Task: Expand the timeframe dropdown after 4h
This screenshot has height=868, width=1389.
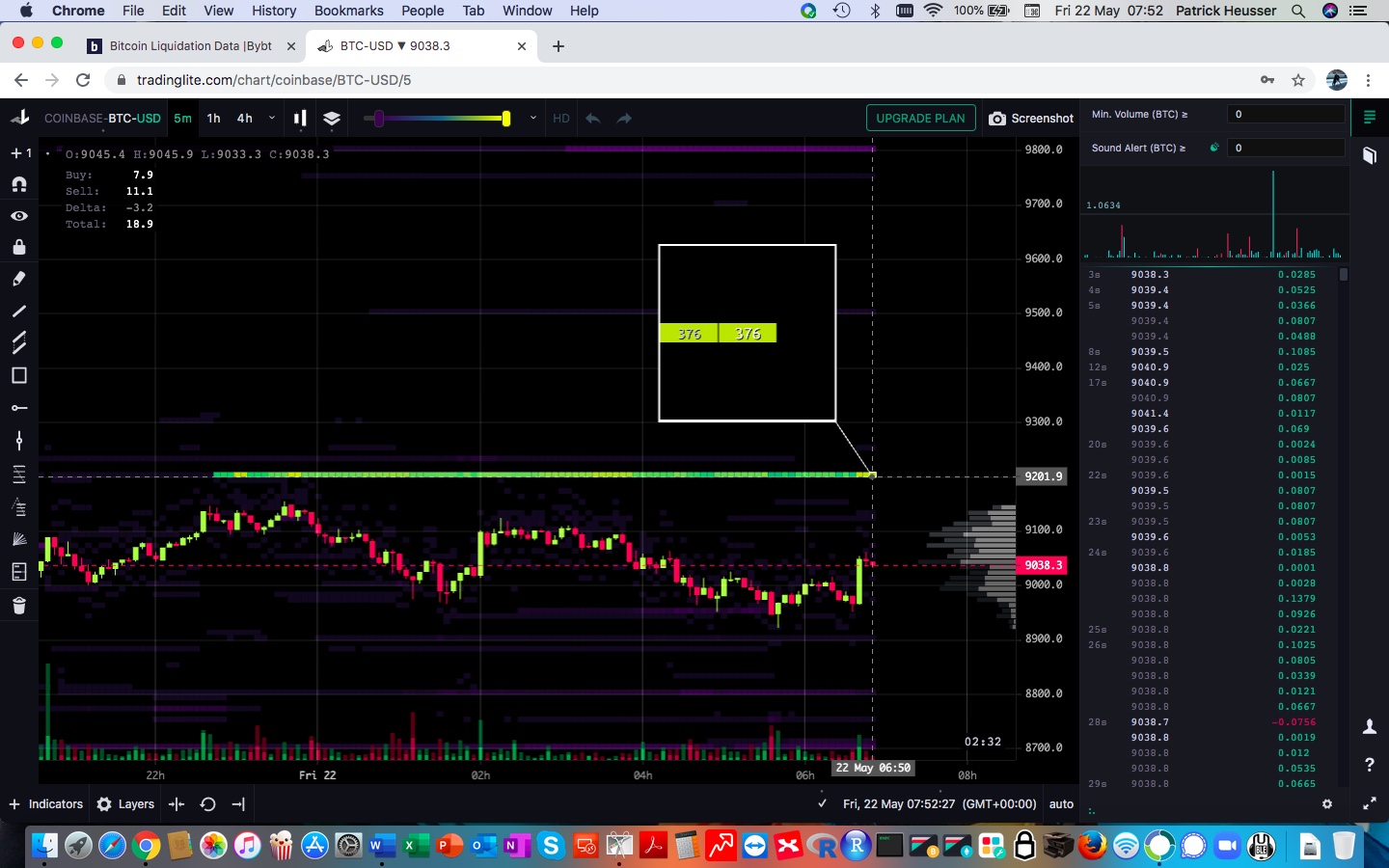Action: 272,119
